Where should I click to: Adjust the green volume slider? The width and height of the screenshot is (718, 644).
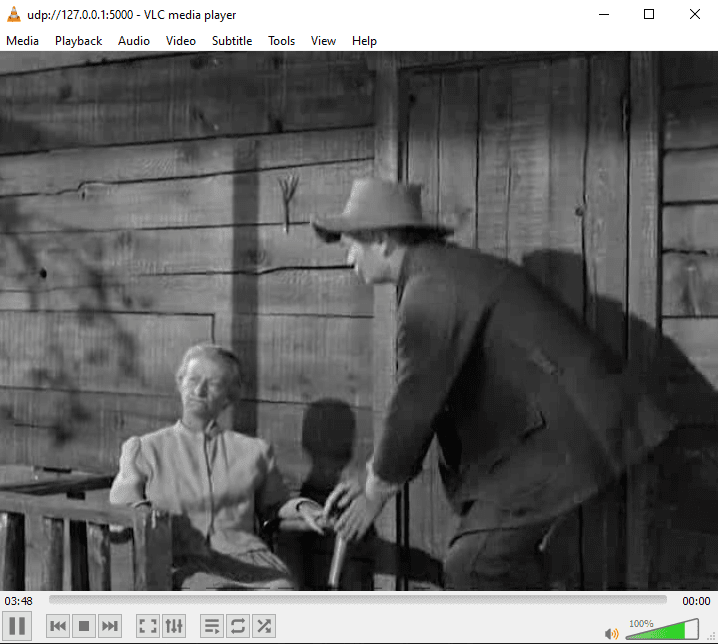(662, 630)
